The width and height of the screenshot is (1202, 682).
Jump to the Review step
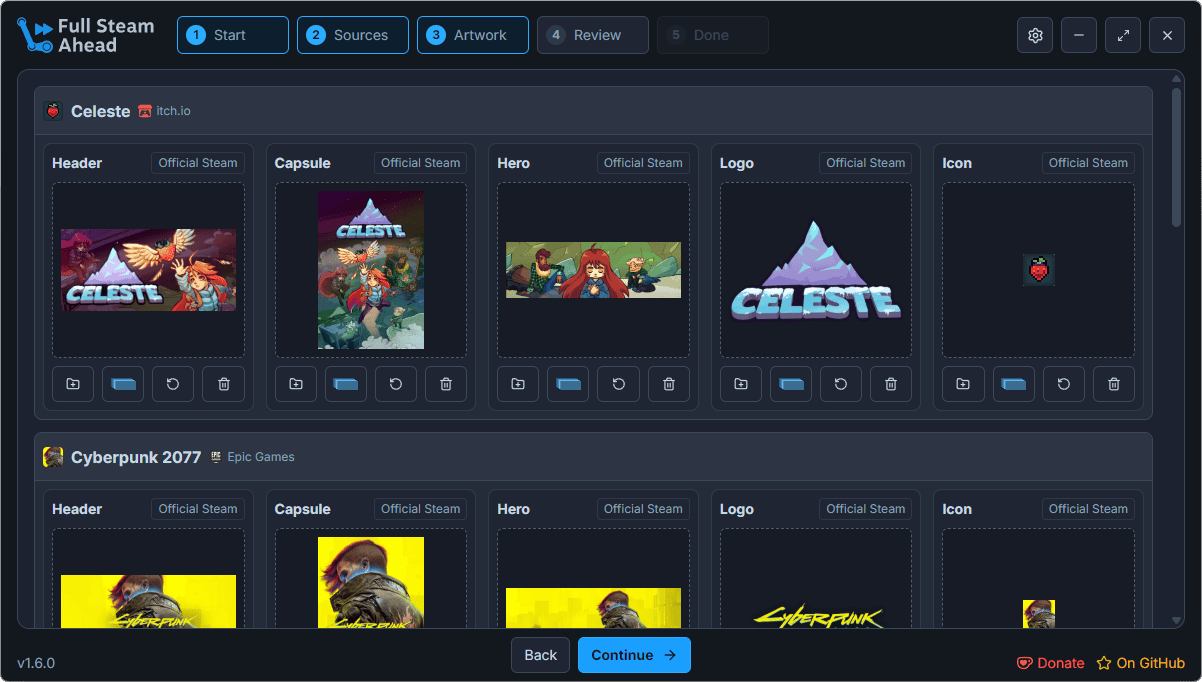point(593,35)
